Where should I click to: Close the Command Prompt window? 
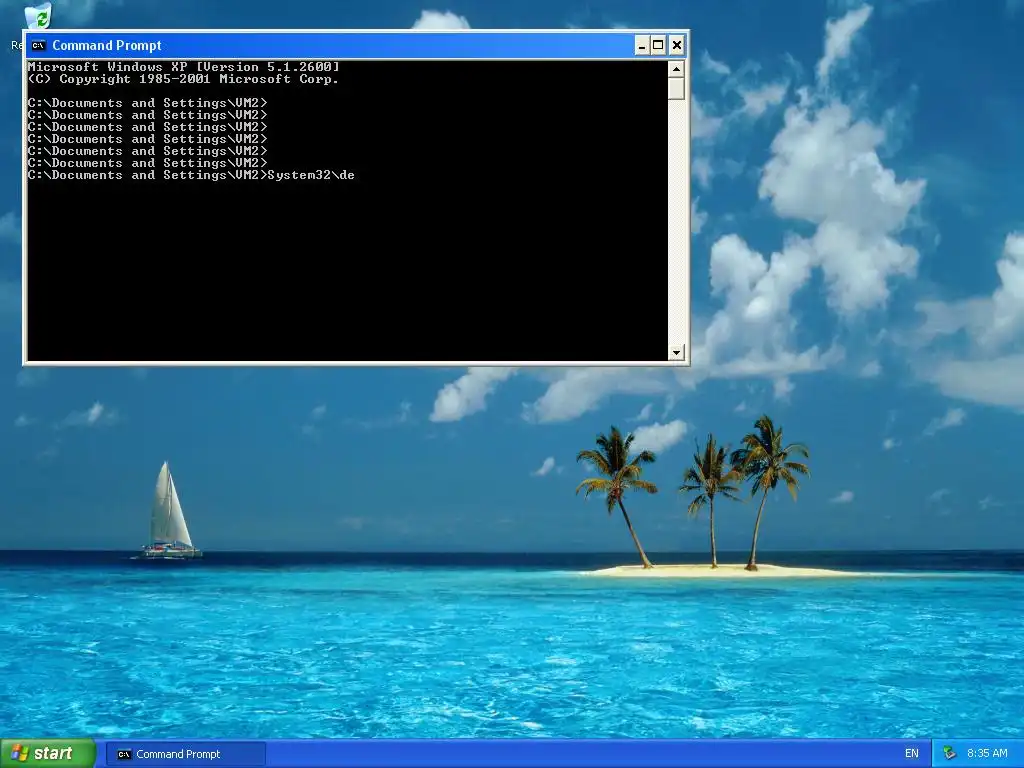click(x=677, y=45)
